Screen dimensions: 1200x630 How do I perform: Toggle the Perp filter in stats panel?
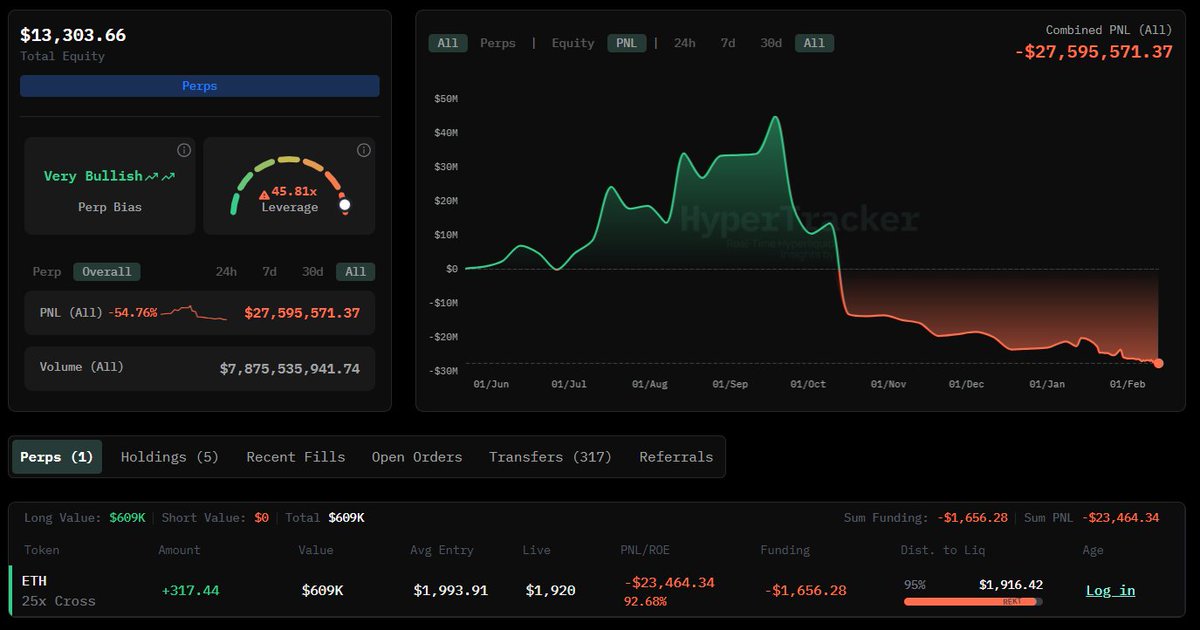click(47, 272)
